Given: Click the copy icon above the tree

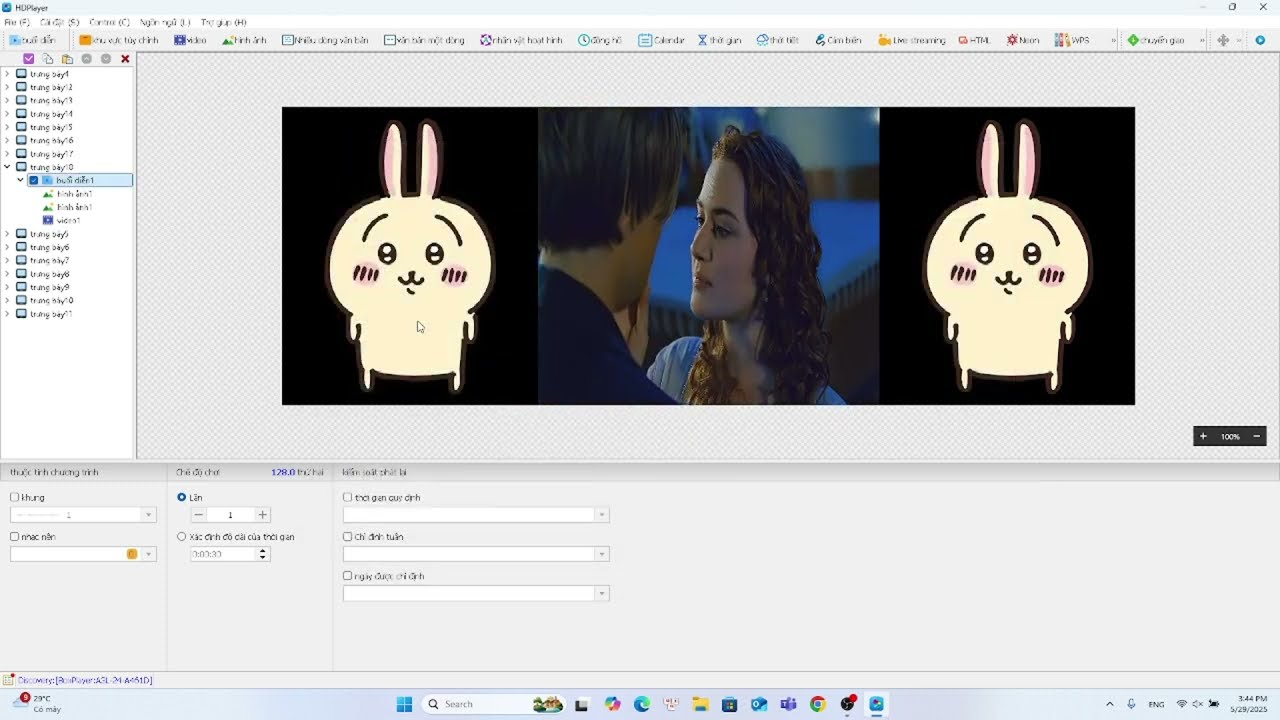Looking at the screenshot, I should click(x=48, y=59).
